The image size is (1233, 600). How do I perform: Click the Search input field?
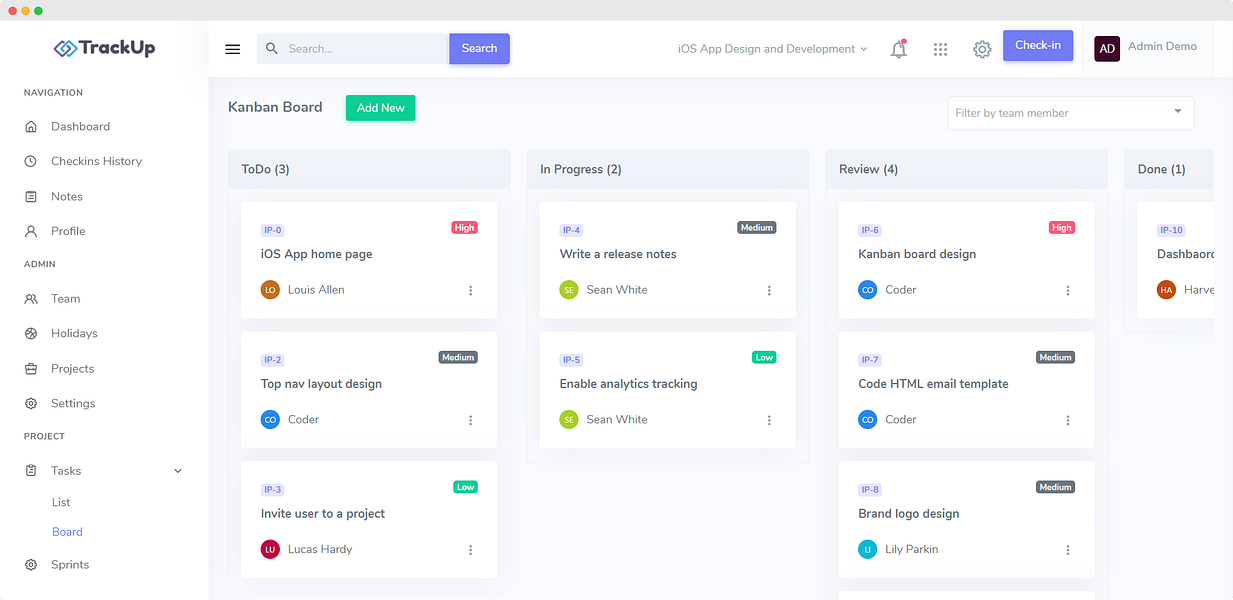(353, 48)
